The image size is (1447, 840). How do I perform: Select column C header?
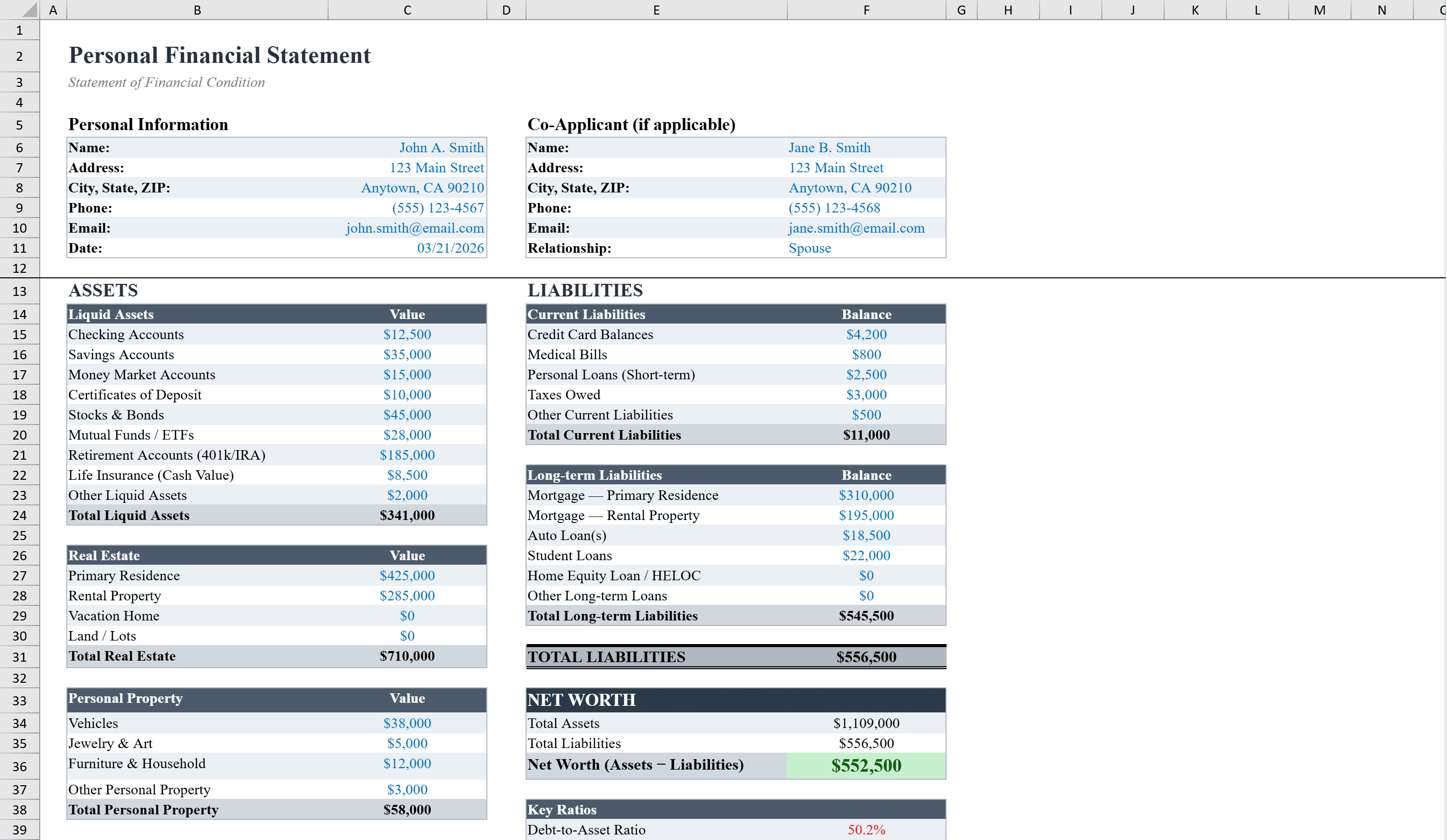point(406,9)
